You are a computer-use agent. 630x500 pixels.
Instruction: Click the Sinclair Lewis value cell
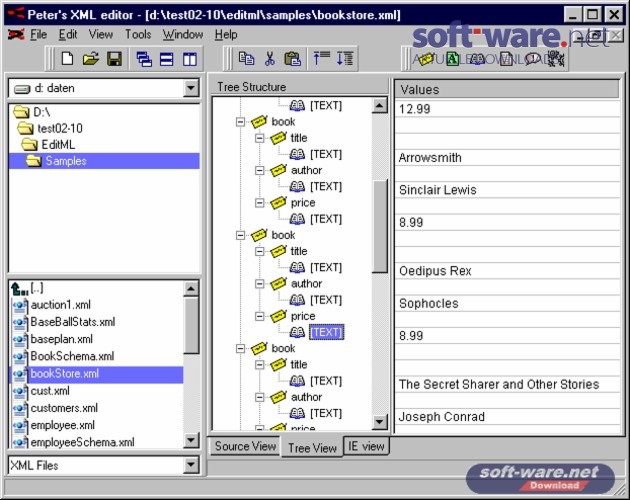tap(507, 190)
